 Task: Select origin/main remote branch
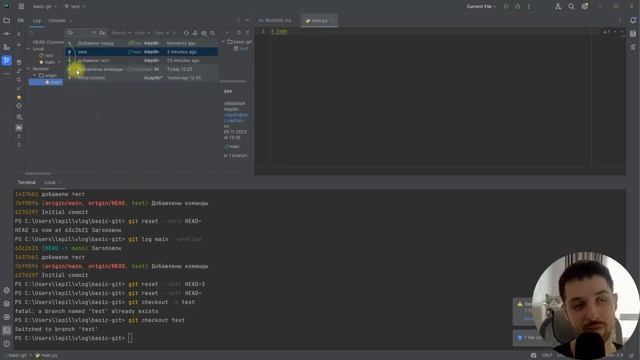pos(46,82)
